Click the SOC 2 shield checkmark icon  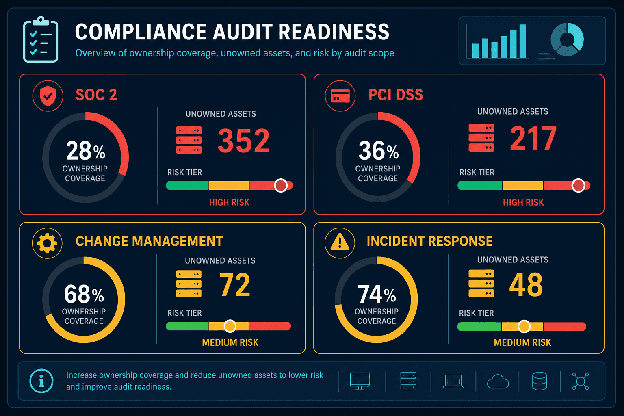48,96
